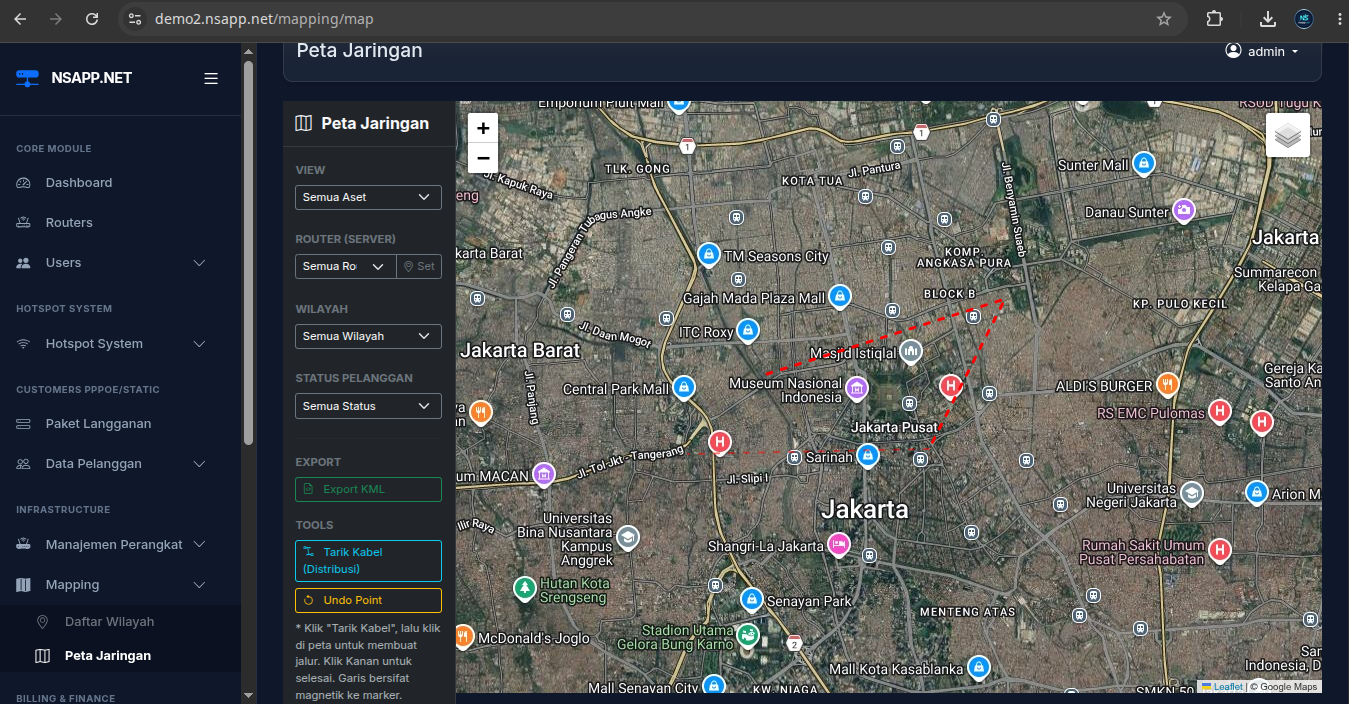Expand the Data Pelanggan submenu
Viewport: 1349px width, 704px height.
[199, 464]
